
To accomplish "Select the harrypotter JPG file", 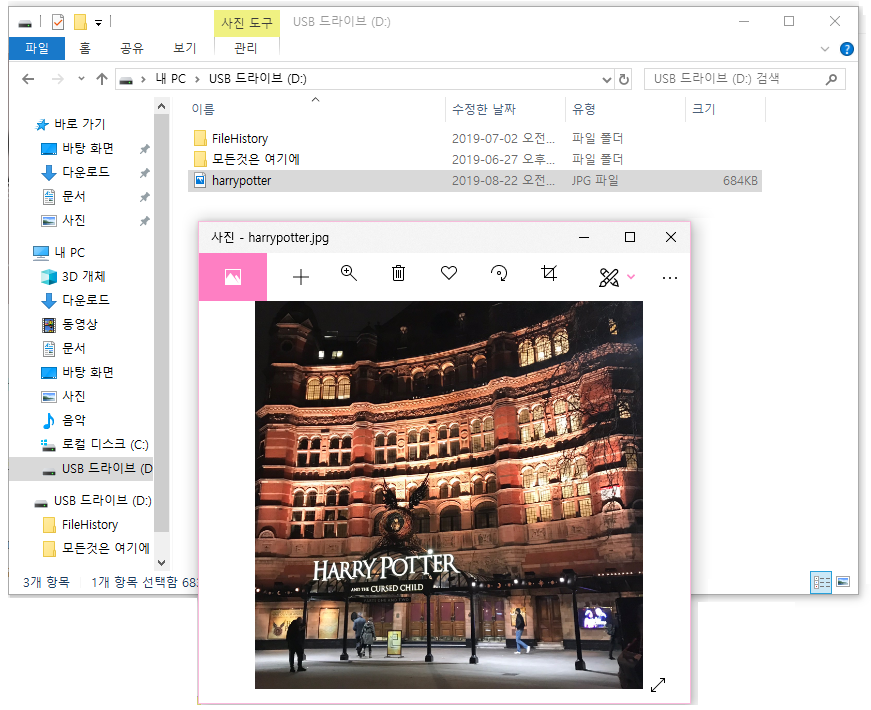I will (x=475, y=181).
